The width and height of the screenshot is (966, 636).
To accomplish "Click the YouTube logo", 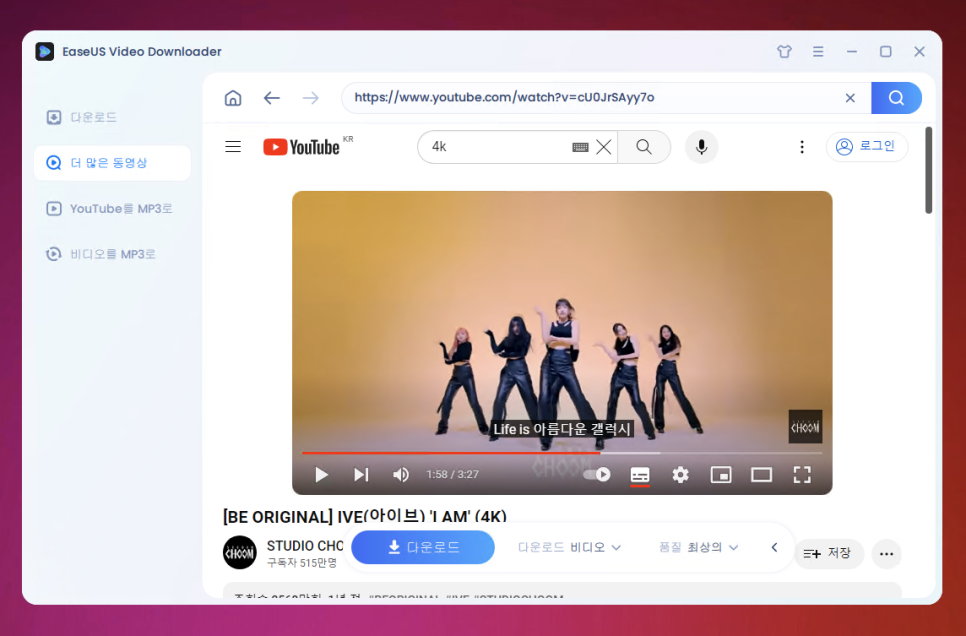I will [x=301, y=147].
